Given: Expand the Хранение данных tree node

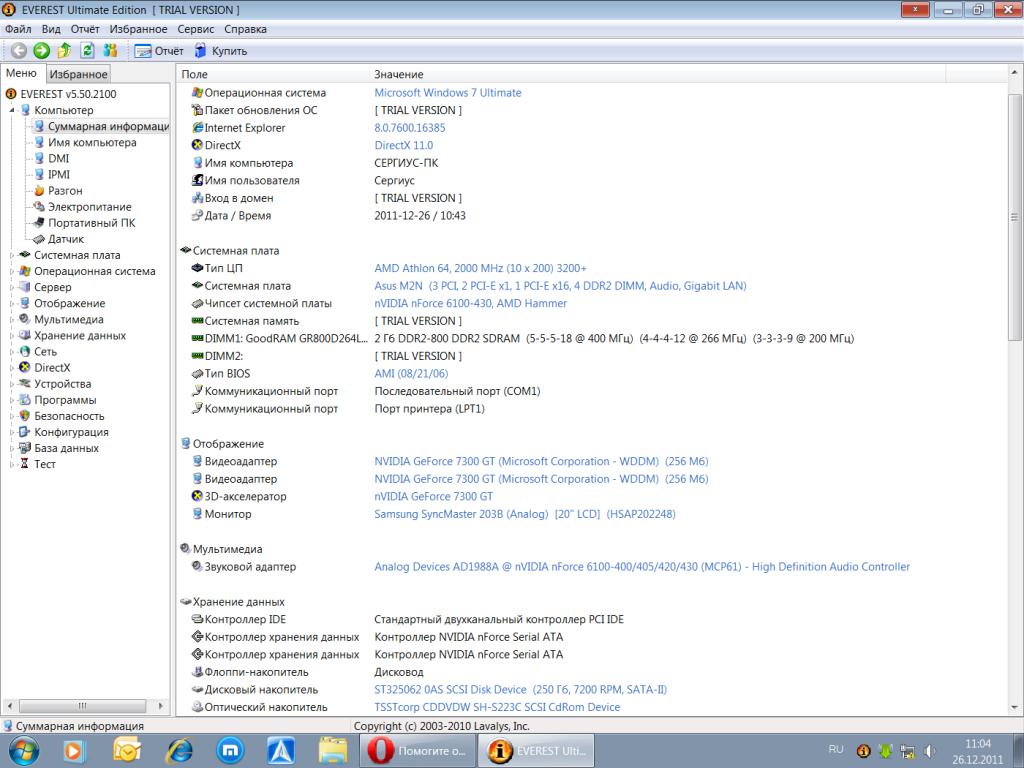Looking at the screenshot, I should point(12,336).
